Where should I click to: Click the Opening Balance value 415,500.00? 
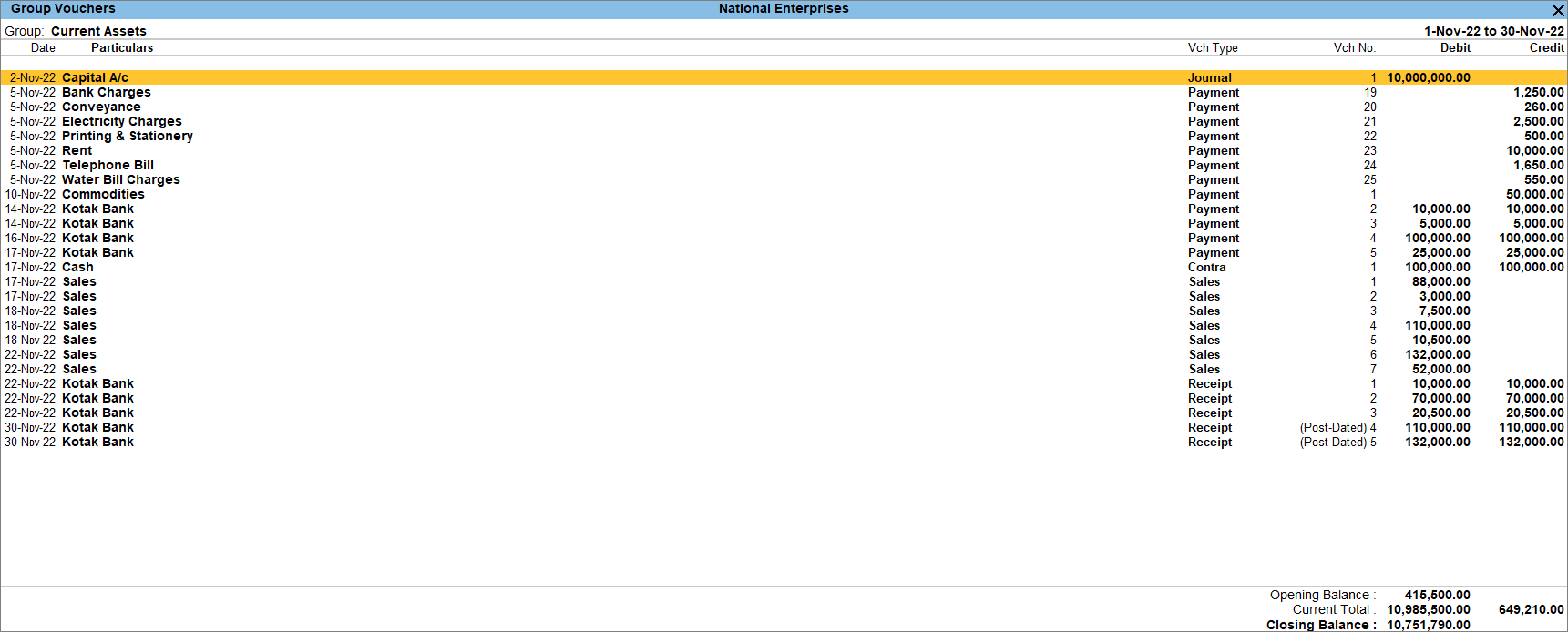[x=1438, y=595]
